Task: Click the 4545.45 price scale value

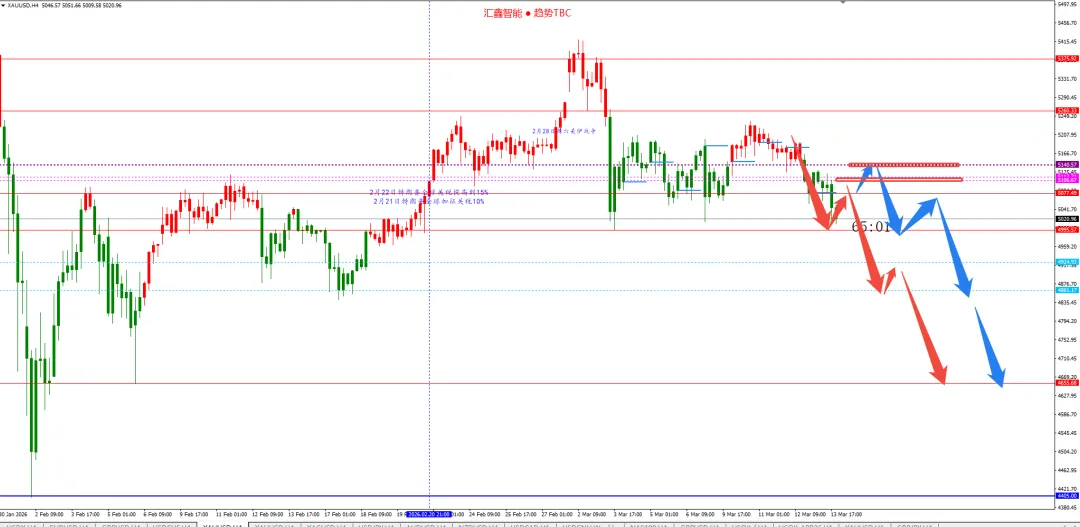Action: coord(1068,433)
